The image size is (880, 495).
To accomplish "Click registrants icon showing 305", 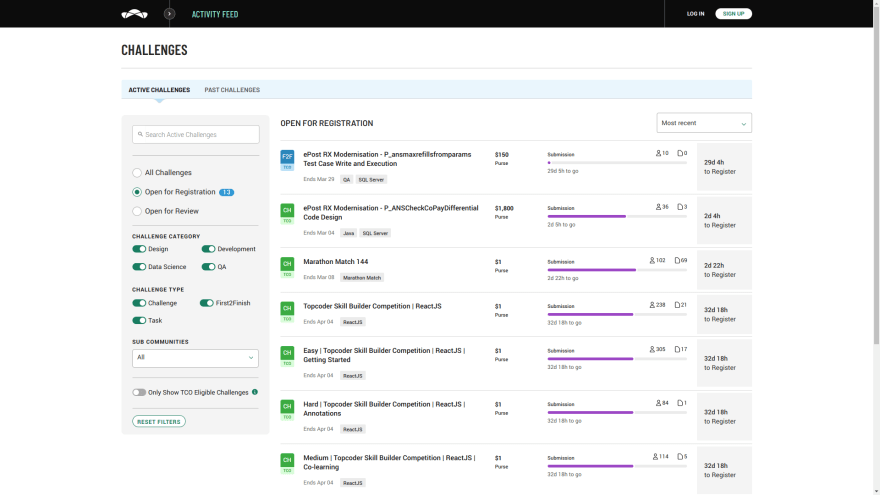I will click(x=652, y=349).
